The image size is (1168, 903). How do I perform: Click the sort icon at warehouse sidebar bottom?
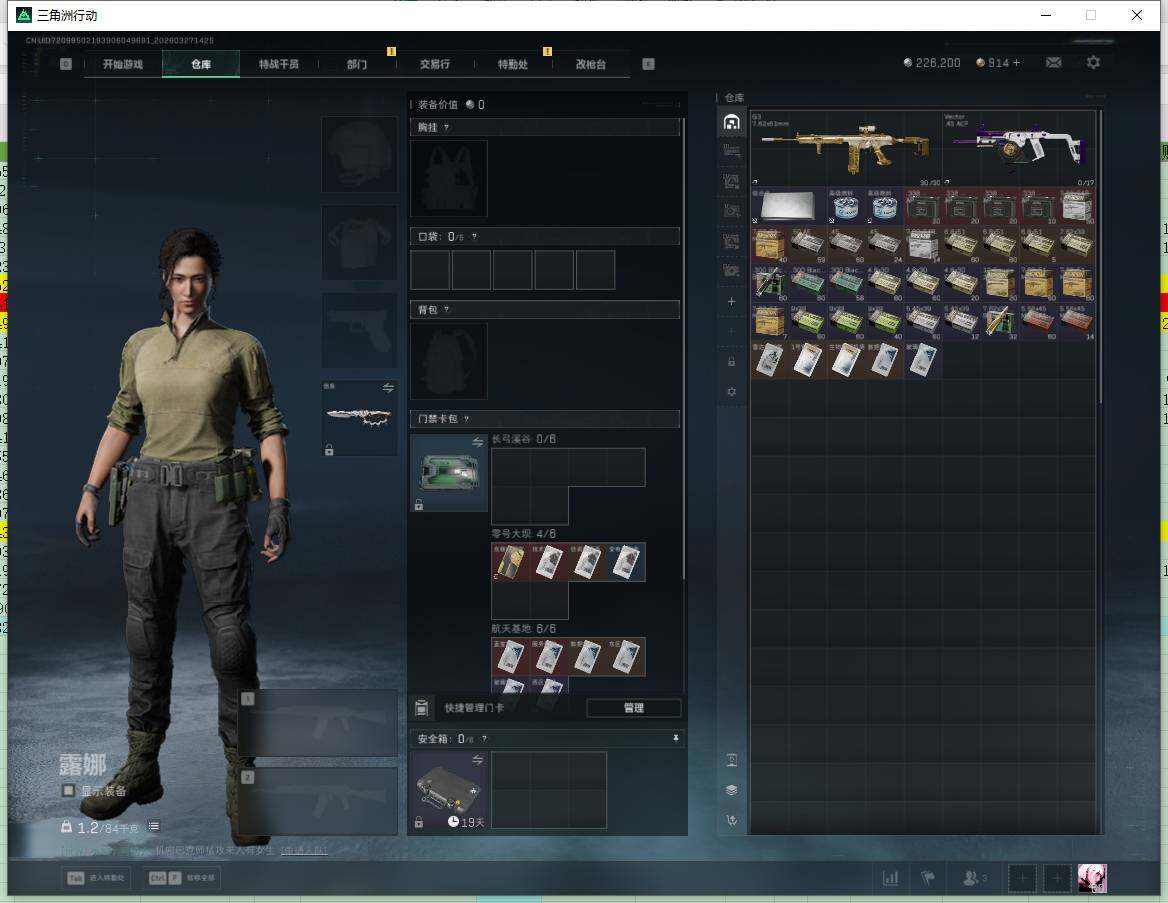pos(731,820)
